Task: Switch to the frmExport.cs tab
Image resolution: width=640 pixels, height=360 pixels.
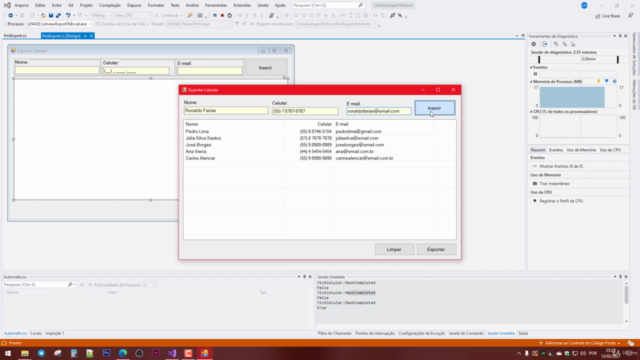Action: point(15,36)
